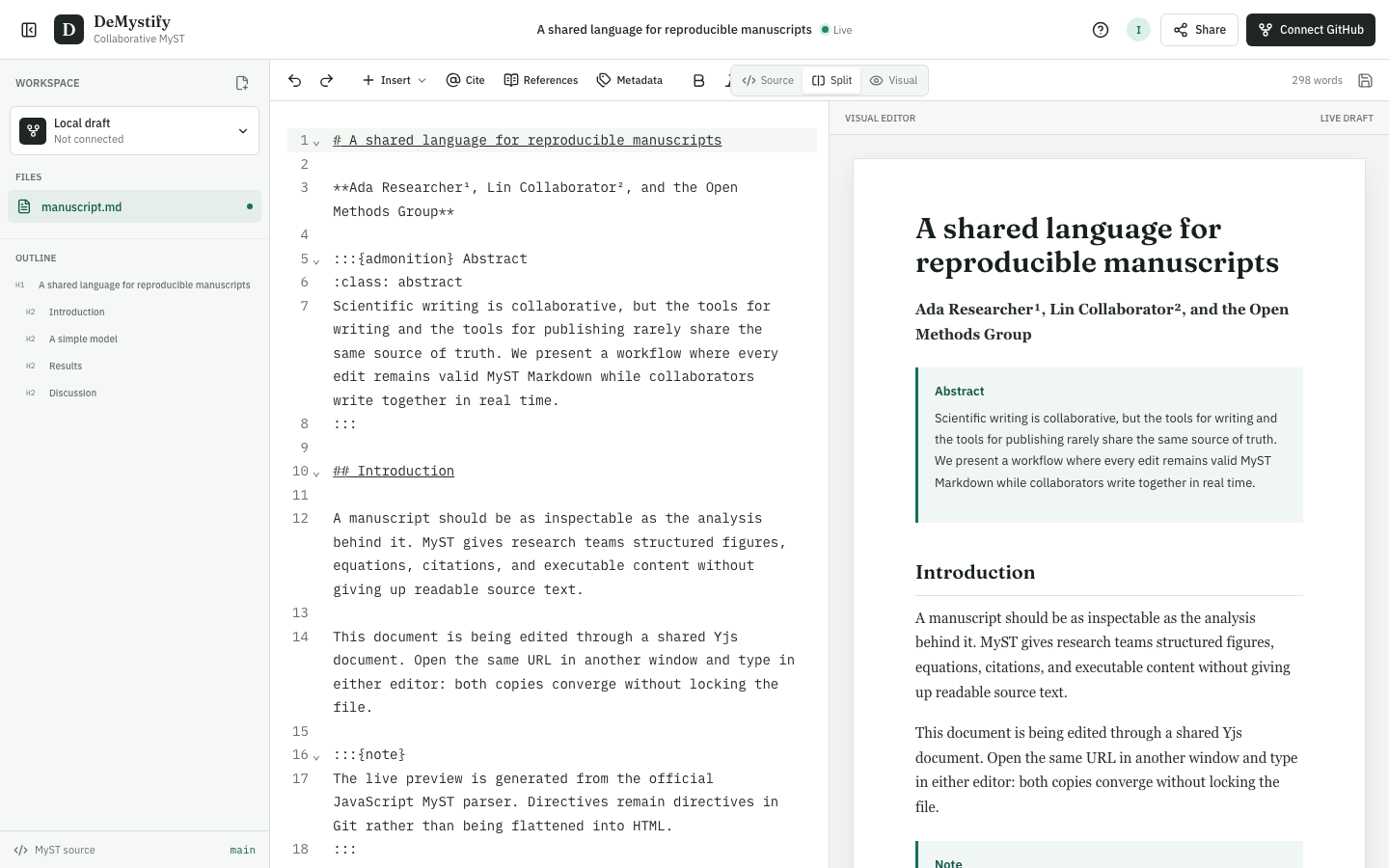Open manuscript.md file
The width and height of the screenshot is (1389, 868).
pos(134,206)
